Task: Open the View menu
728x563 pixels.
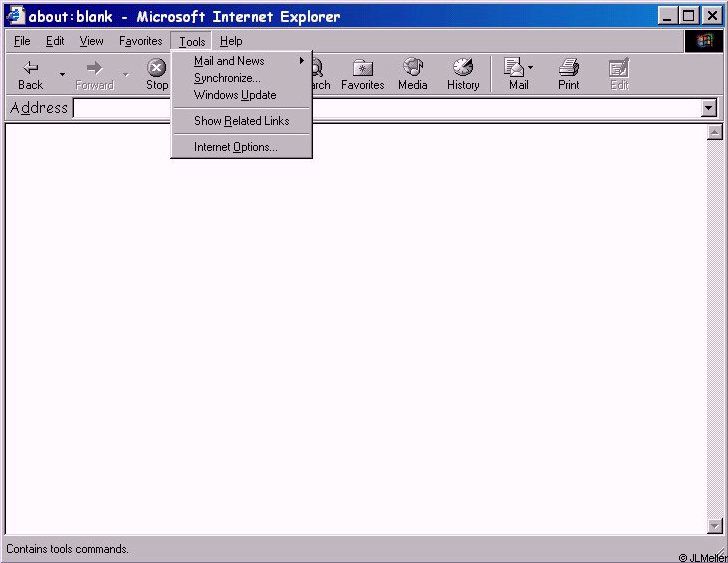Action: tap(91, 41)
